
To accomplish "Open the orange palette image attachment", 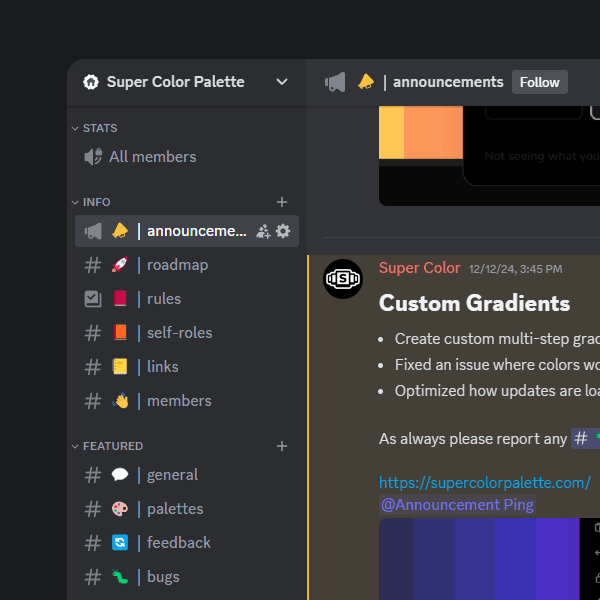I will 489,156.
